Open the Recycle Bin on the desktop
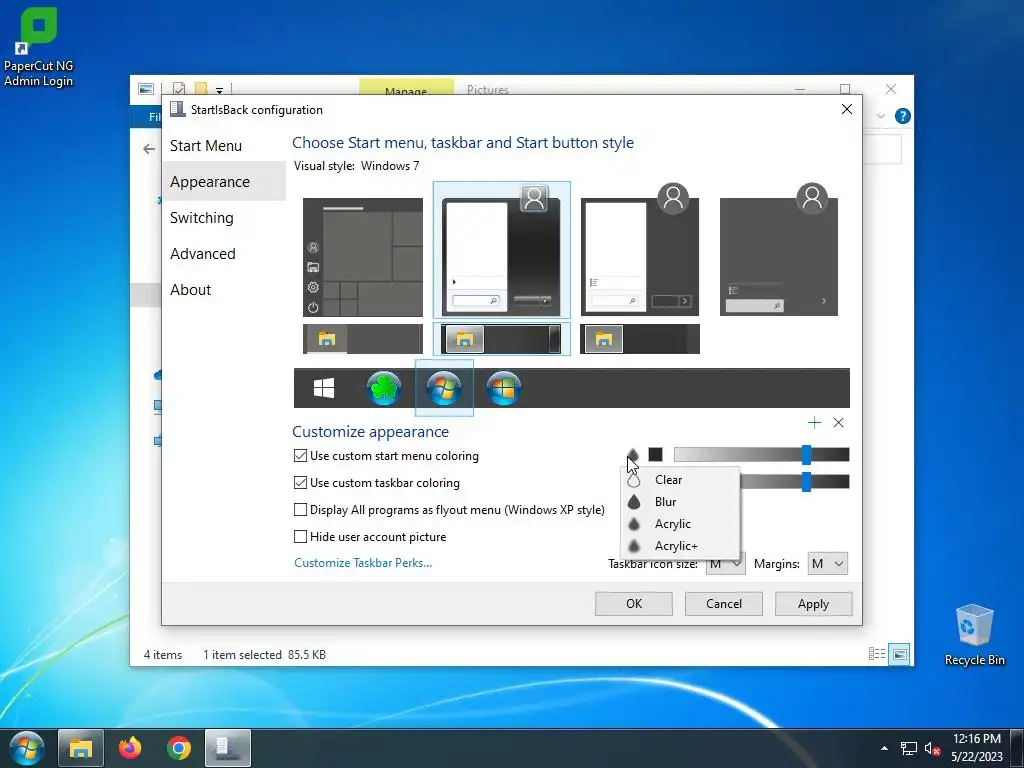This screenshot has height=768, width=1024. 974,635
